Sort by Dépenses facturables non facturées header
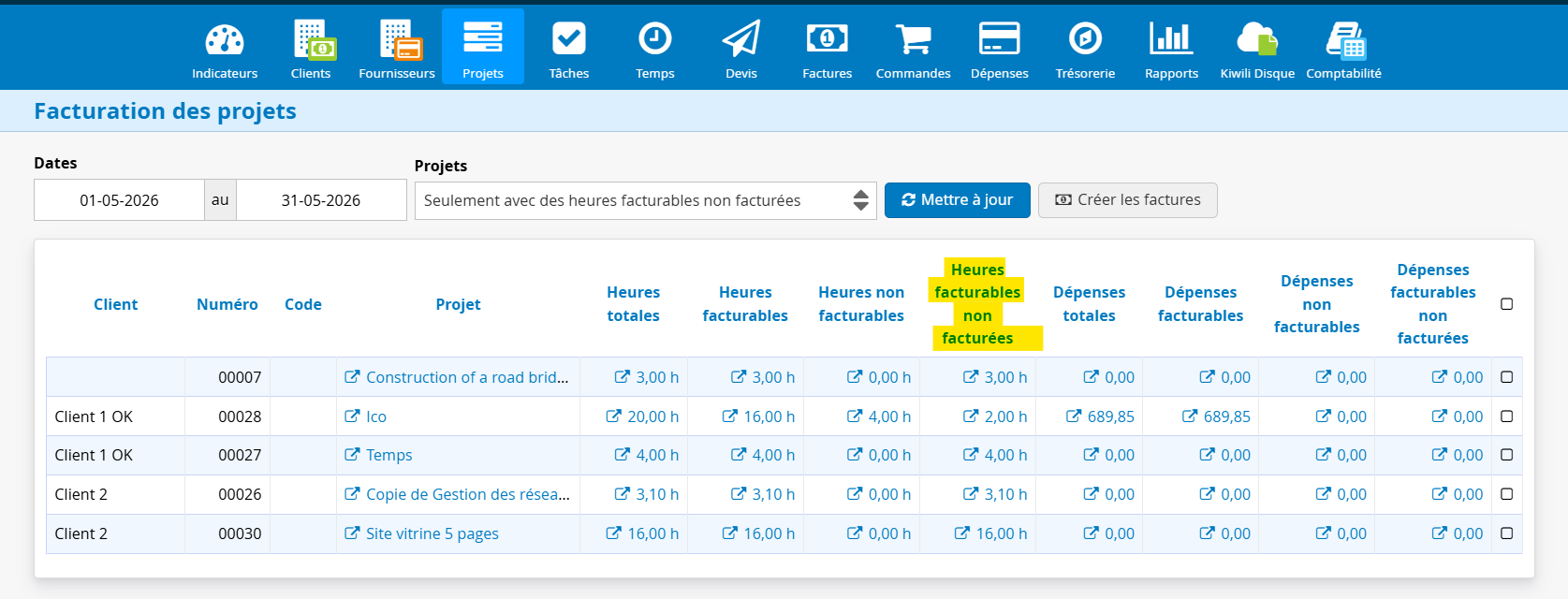 coord(1433,304)
